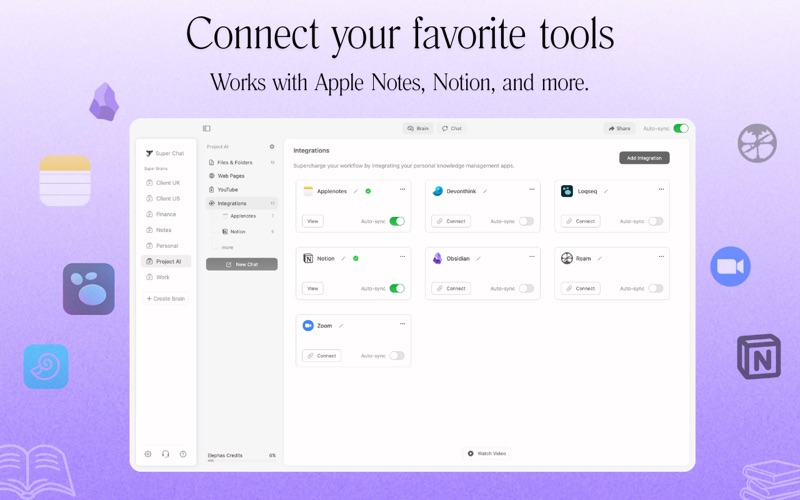Open settings icon at sidebar bottom
This screenshot has height=500, width=800.
pyautogui.click(x=148, y=454)
